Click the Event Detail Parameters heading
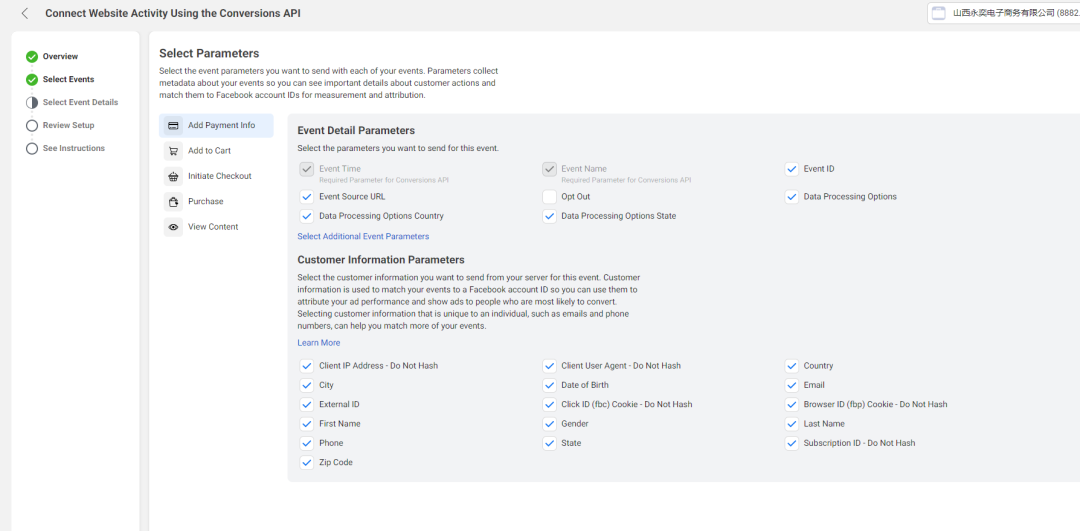Image resolution: width=1080 pixels, height=531 pixels. pyautogui.click(x=355, y=130)
